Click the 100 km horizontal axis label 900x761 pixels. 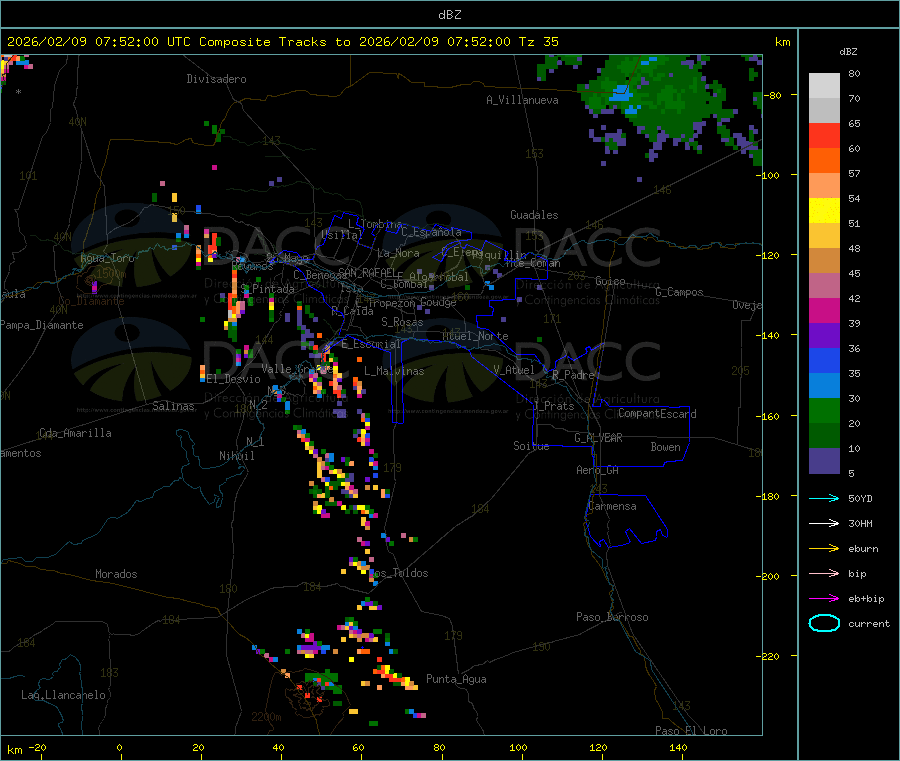tap(518, 747)
